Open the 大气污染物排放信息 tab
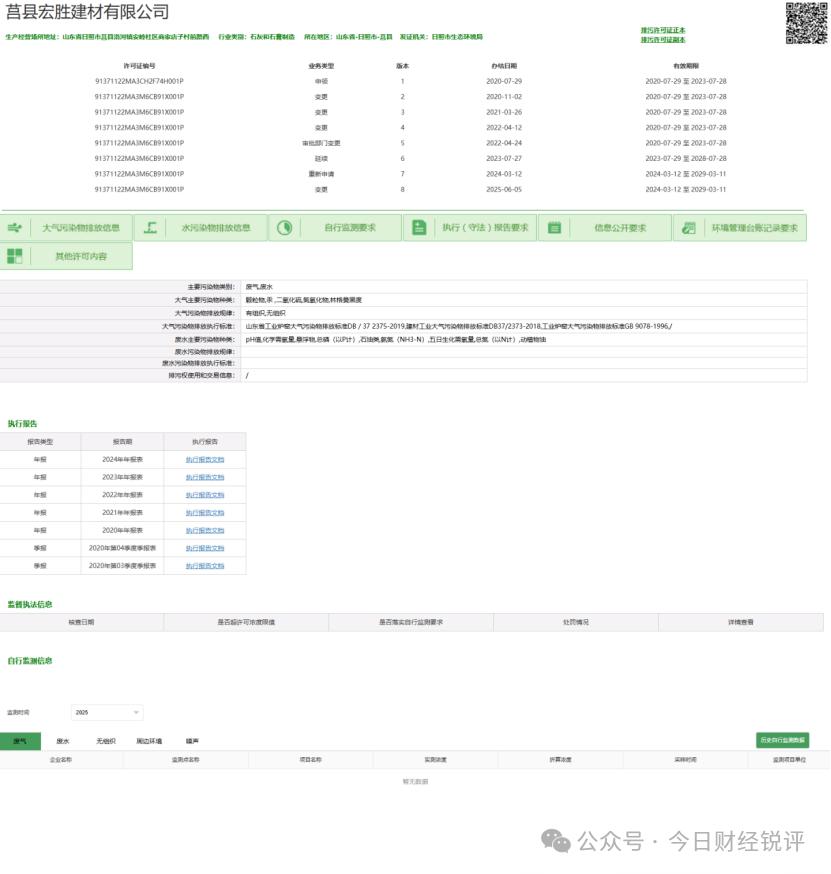 [66, 227]
